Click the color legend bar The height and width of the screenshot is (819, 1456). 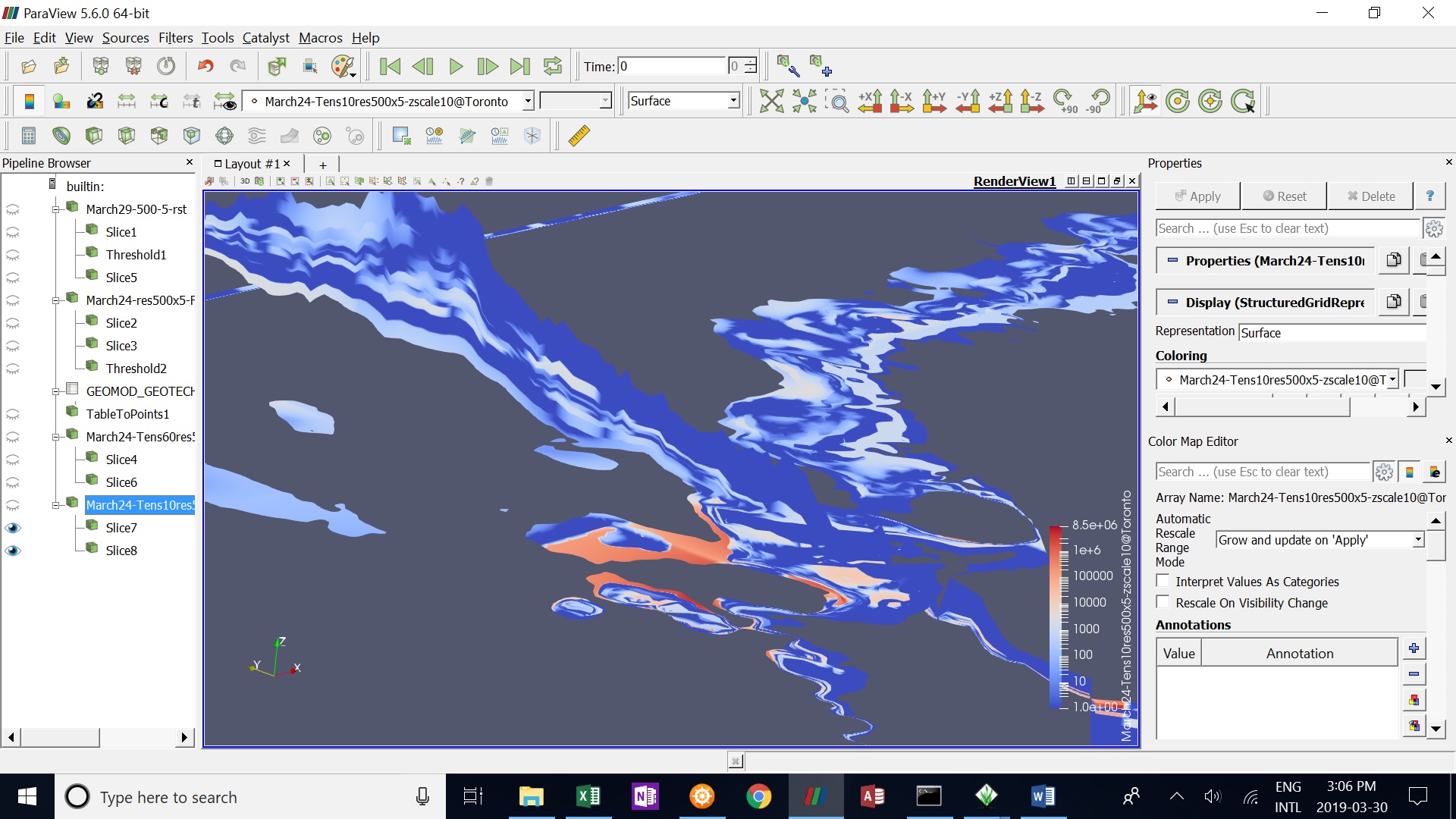pos(1058,616)
